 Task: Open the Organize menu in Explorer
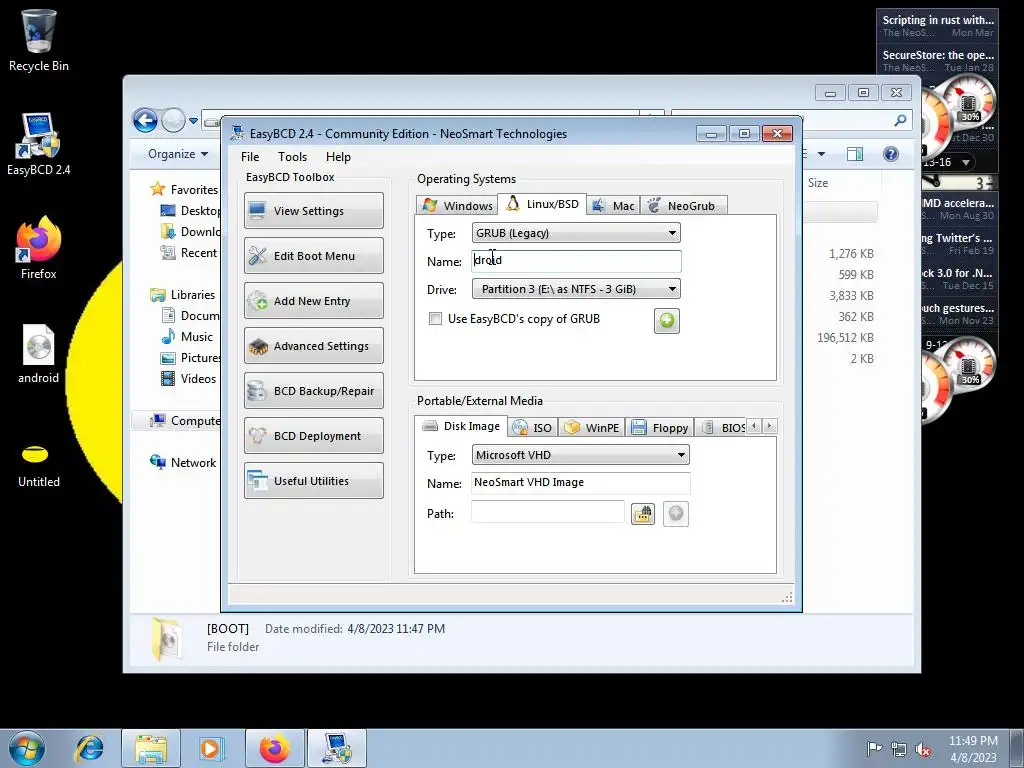click(178, 154)
